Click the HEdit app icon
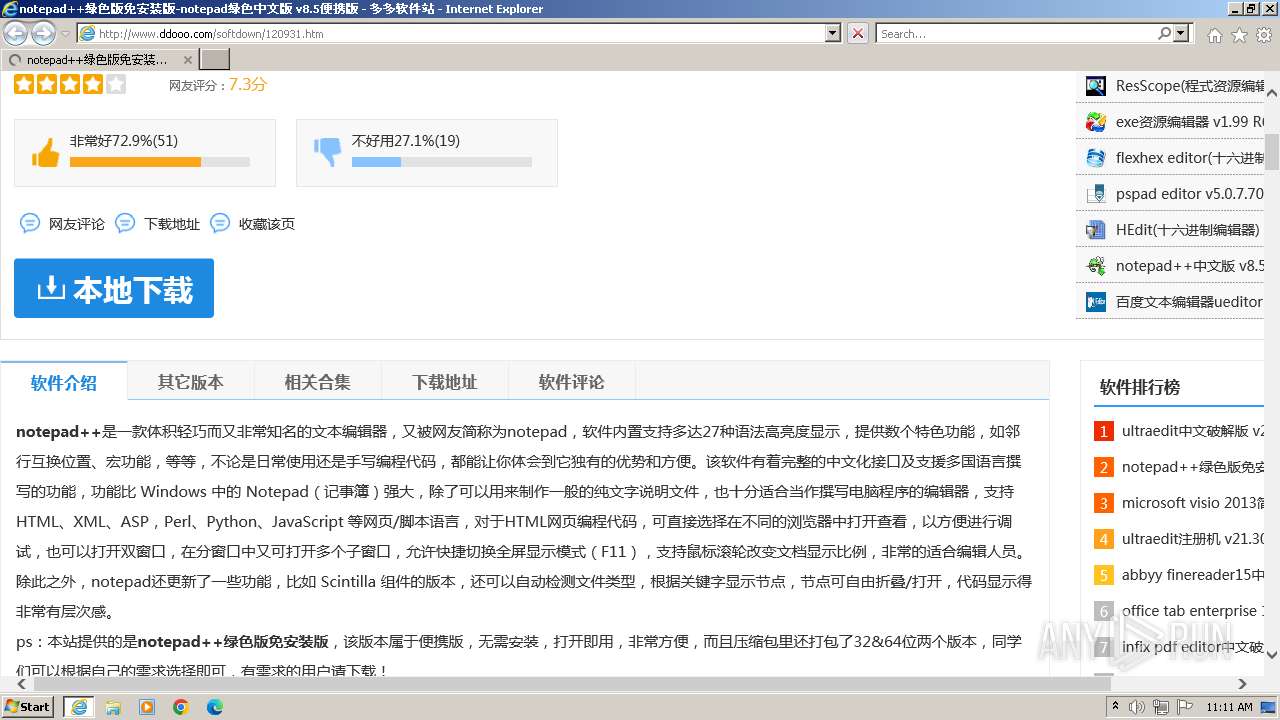The height and width of the screenshot is (720, 1280). (1096, 230)
